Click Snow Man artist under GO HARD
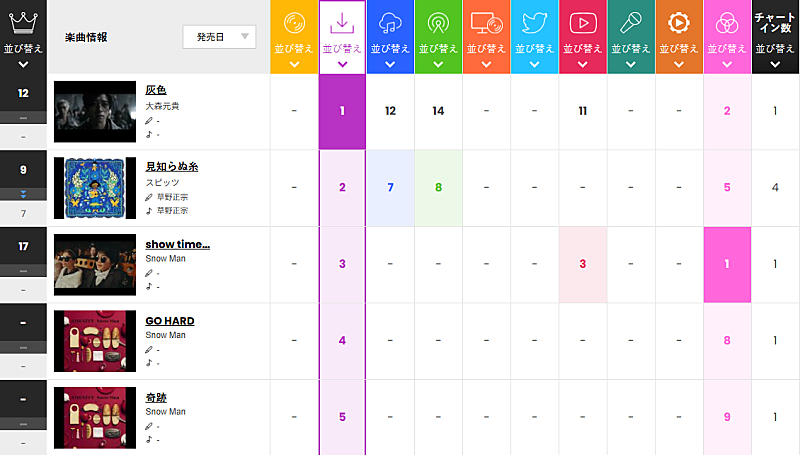The width and height of the screenshot is (800, 455). 165,335
